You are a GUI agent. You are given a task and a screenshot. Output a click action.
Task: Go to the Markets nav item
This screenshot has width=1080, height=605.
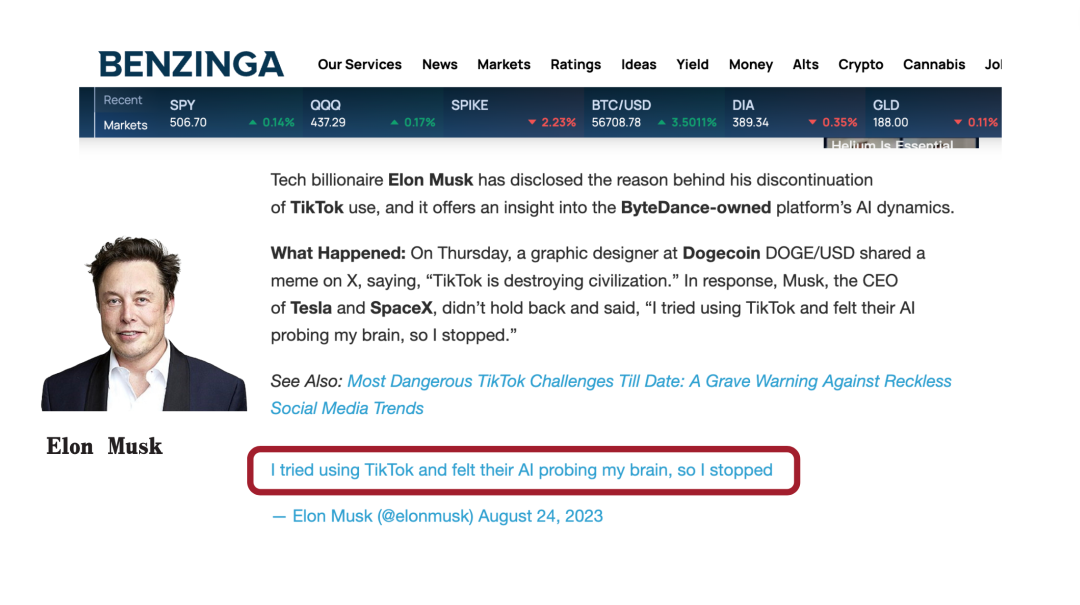click(503, 64)
